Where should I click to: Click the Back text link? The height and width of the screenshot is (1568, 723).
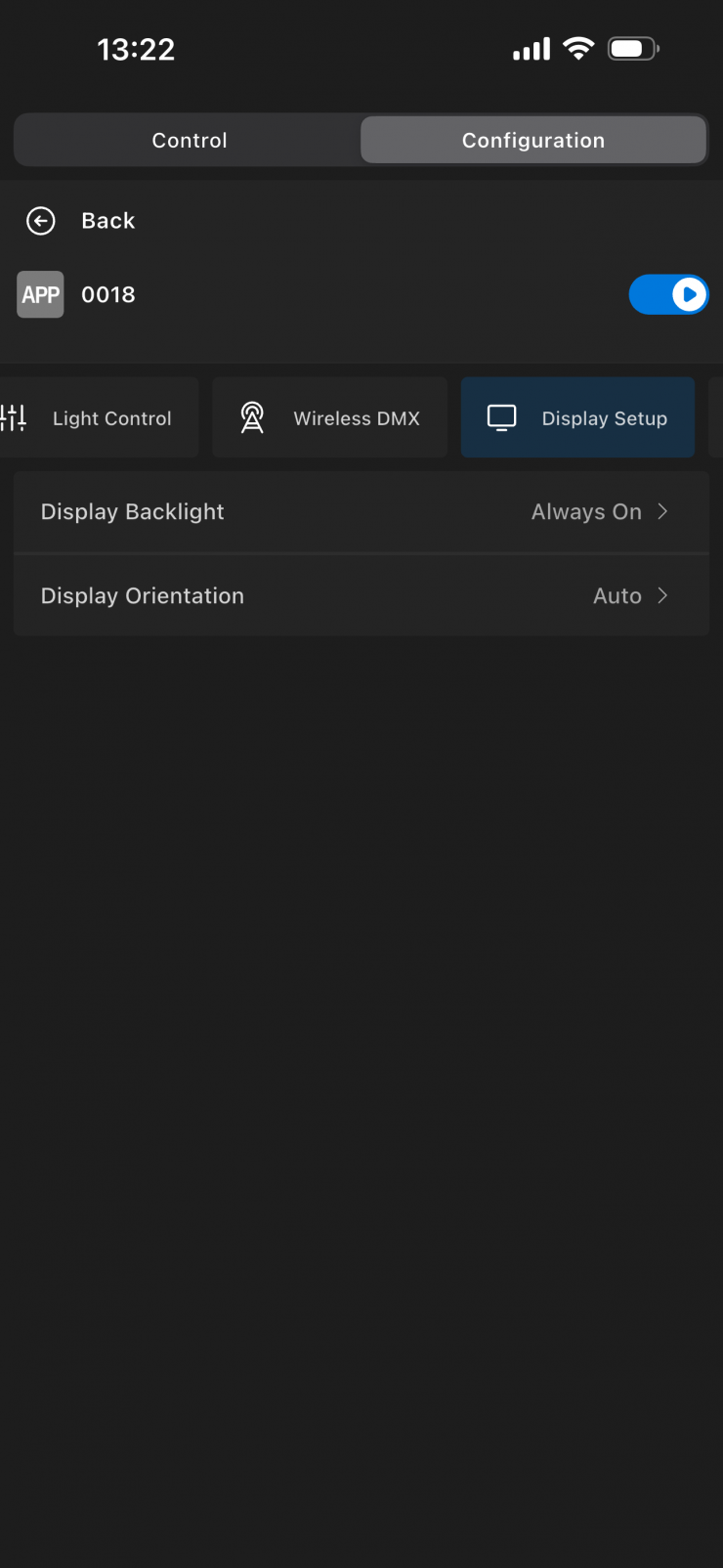coord(108,221)
